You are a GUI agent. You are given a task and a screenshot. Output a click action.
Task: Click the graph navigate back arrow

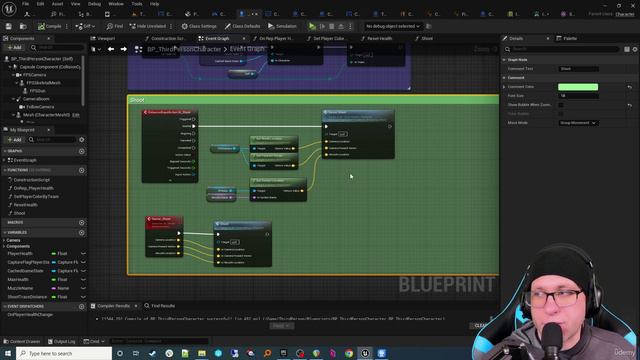pyautogui.click(x=111, y=49)
